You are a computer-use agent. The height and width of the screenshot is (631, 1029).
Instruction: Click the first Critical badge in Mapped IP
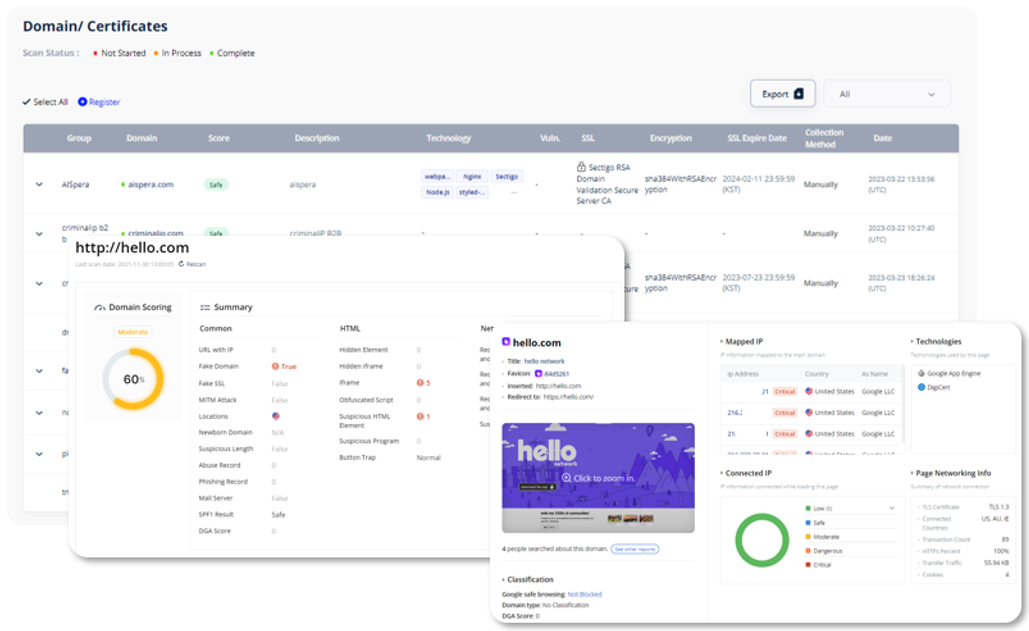click(784, 392)
